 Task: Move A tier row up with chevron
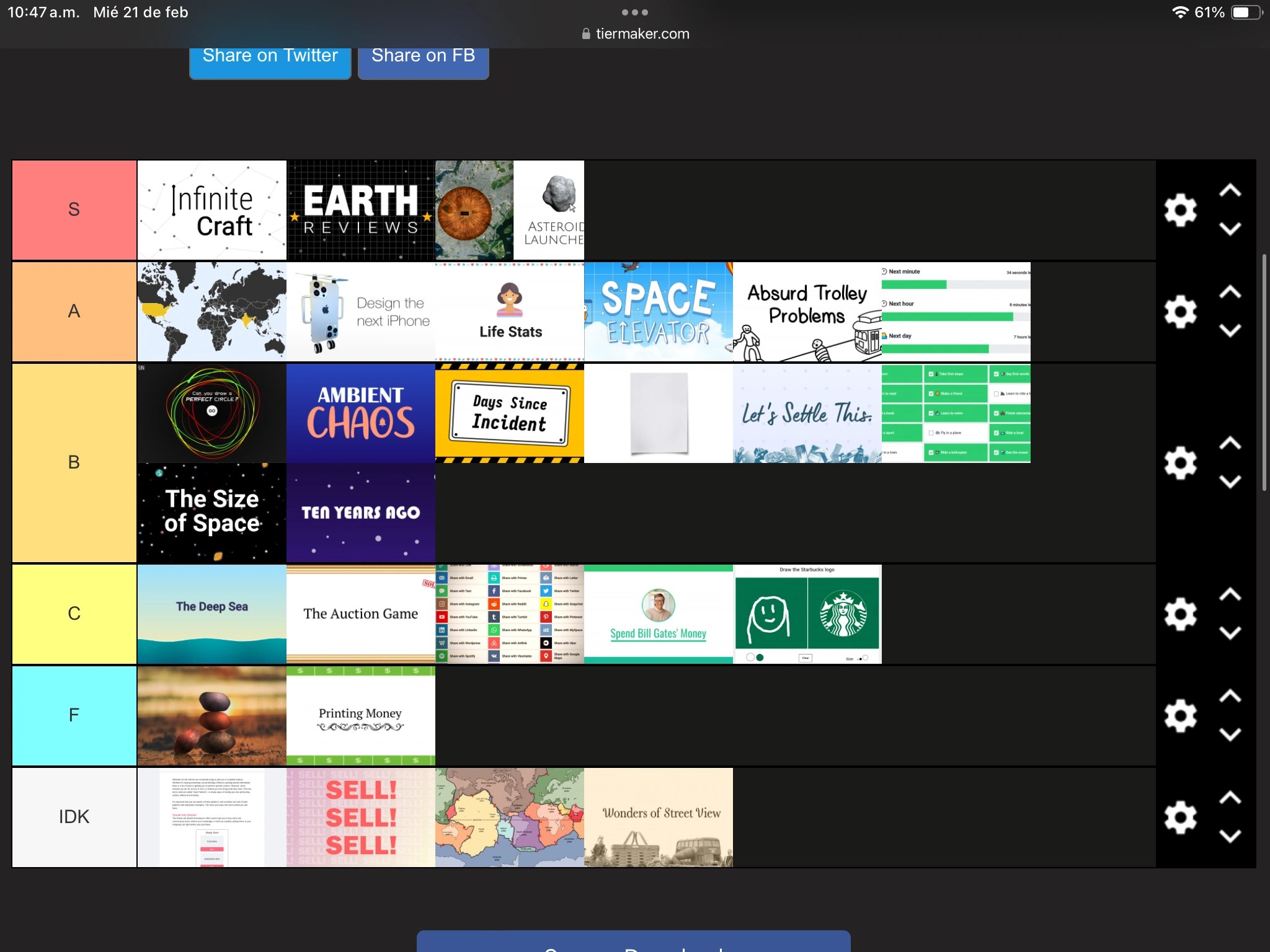click(x=1230, y=292)
